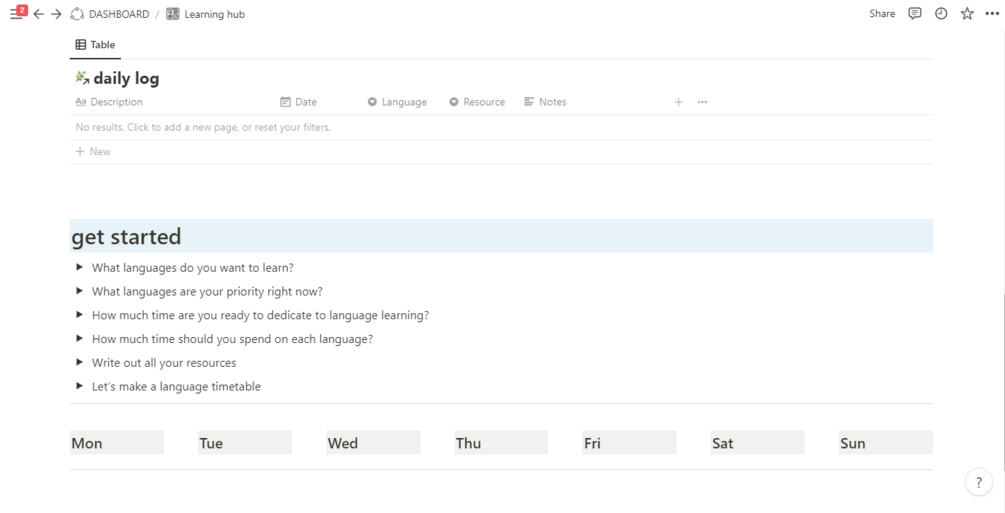The image size is (1005, 513).
Task: Open the comments panel icon
Action: [x=915, y=14]
